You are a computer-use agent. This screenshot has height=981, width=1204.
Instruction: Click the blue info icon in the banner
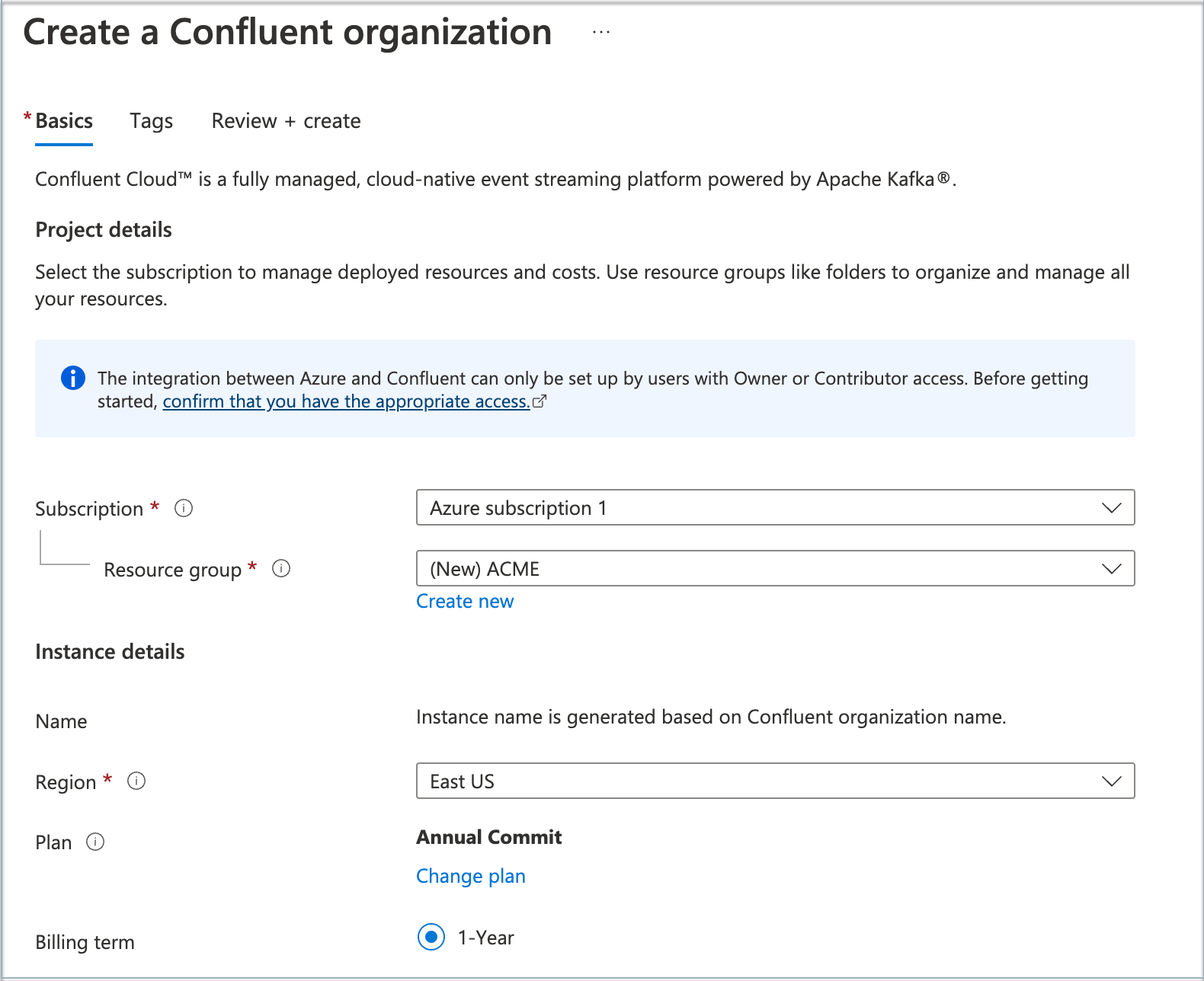[73, 378]
